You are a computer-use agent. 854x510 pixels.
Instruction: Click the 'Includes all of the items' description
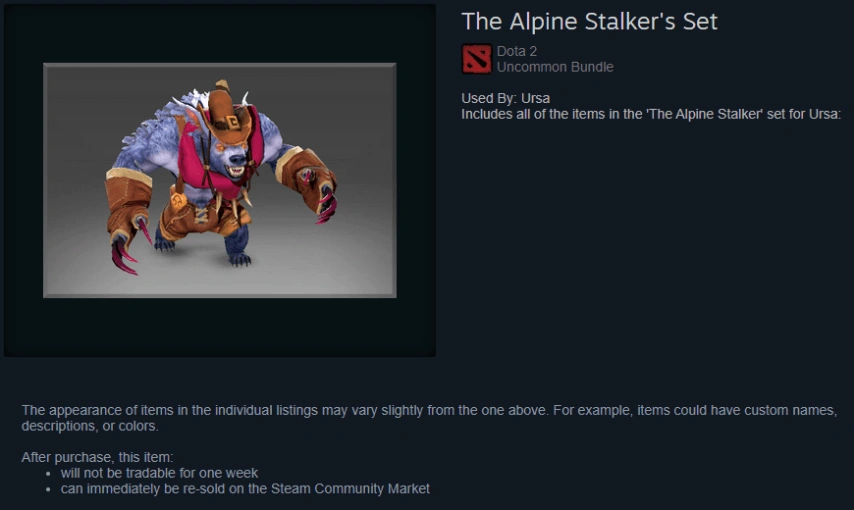[651, 114]
